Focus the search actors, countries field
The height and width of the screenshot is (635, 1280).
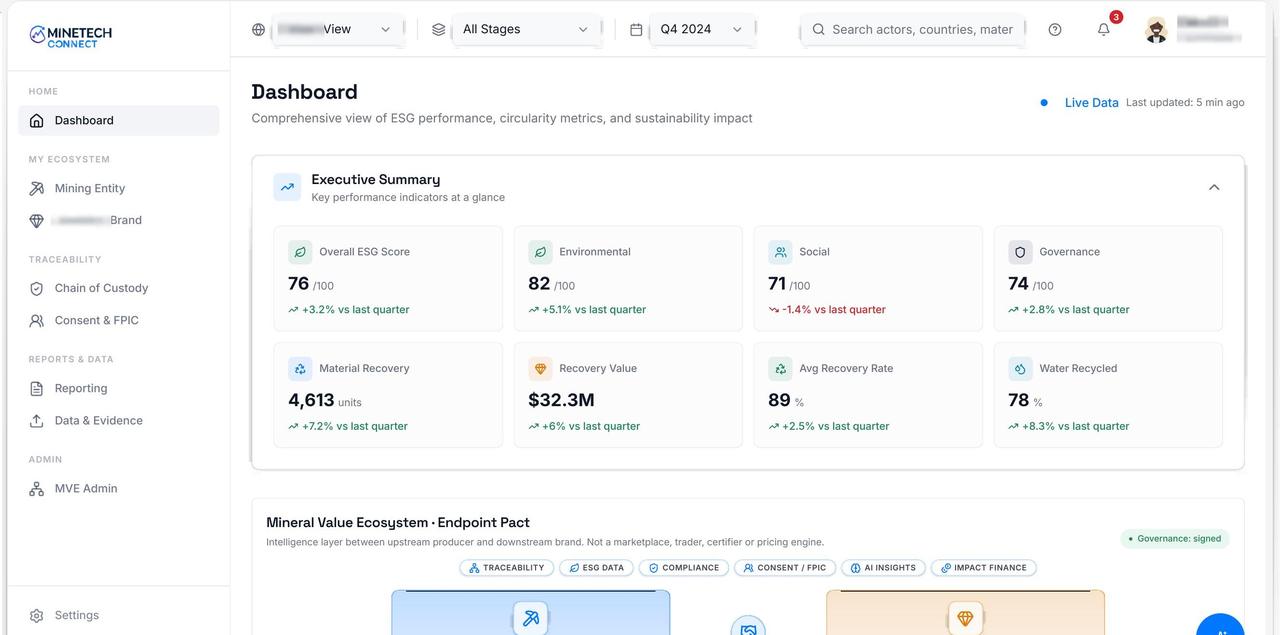click(913, 29)
